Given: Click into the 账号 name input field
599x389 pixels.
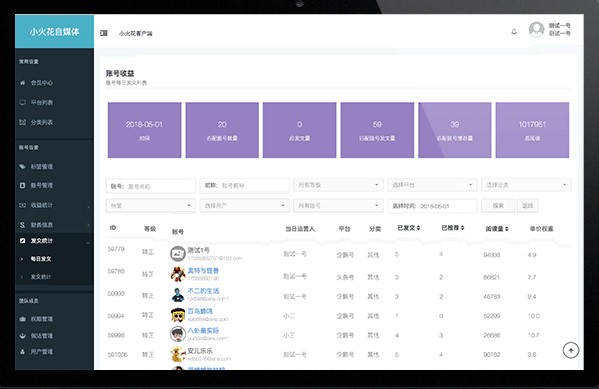Looking at the screenshot, I should (151, 186).
